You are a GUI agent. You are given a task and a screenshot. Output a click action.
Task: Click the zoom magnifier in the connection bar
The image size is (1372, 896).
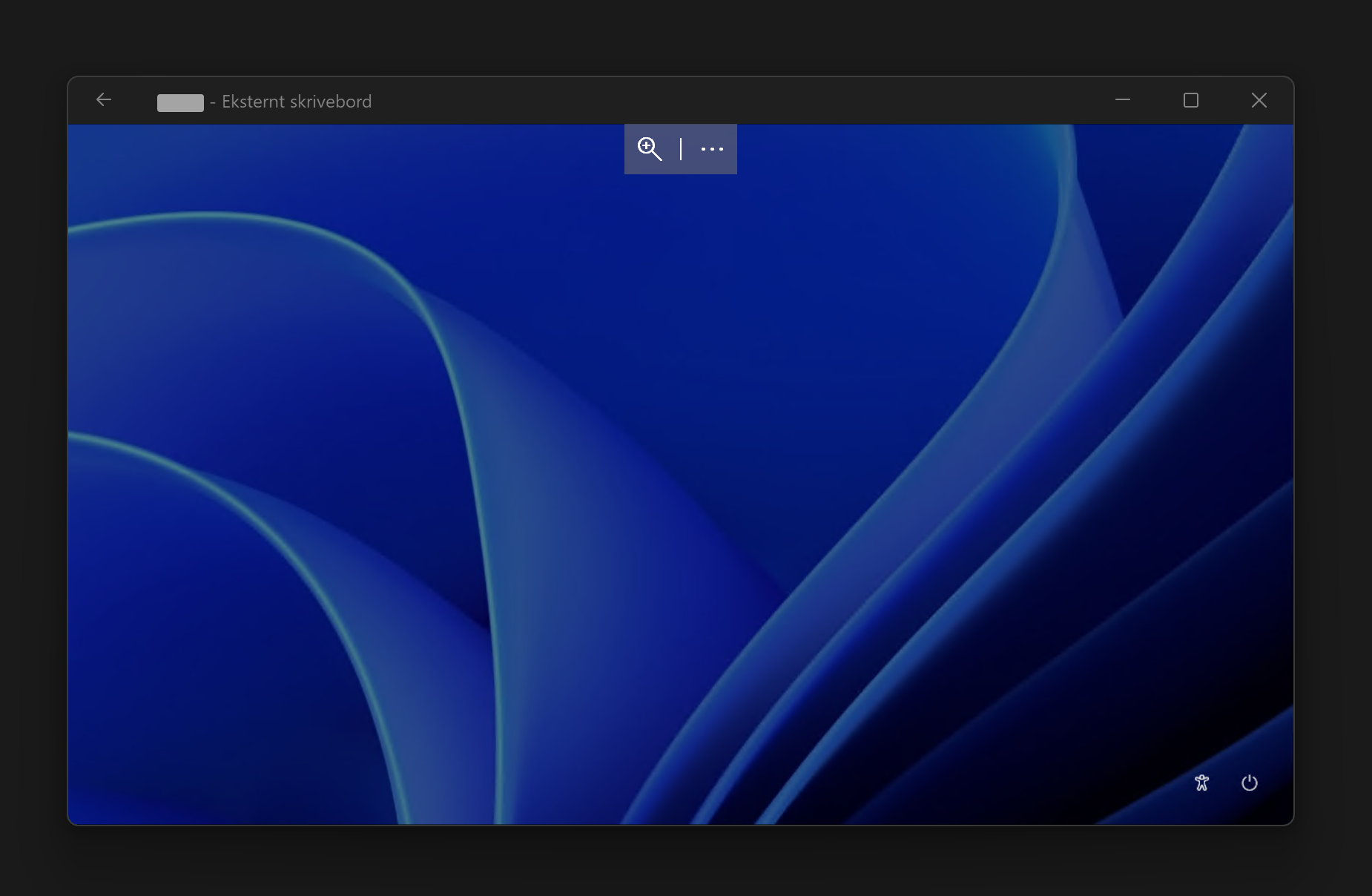tap(650, 149)
